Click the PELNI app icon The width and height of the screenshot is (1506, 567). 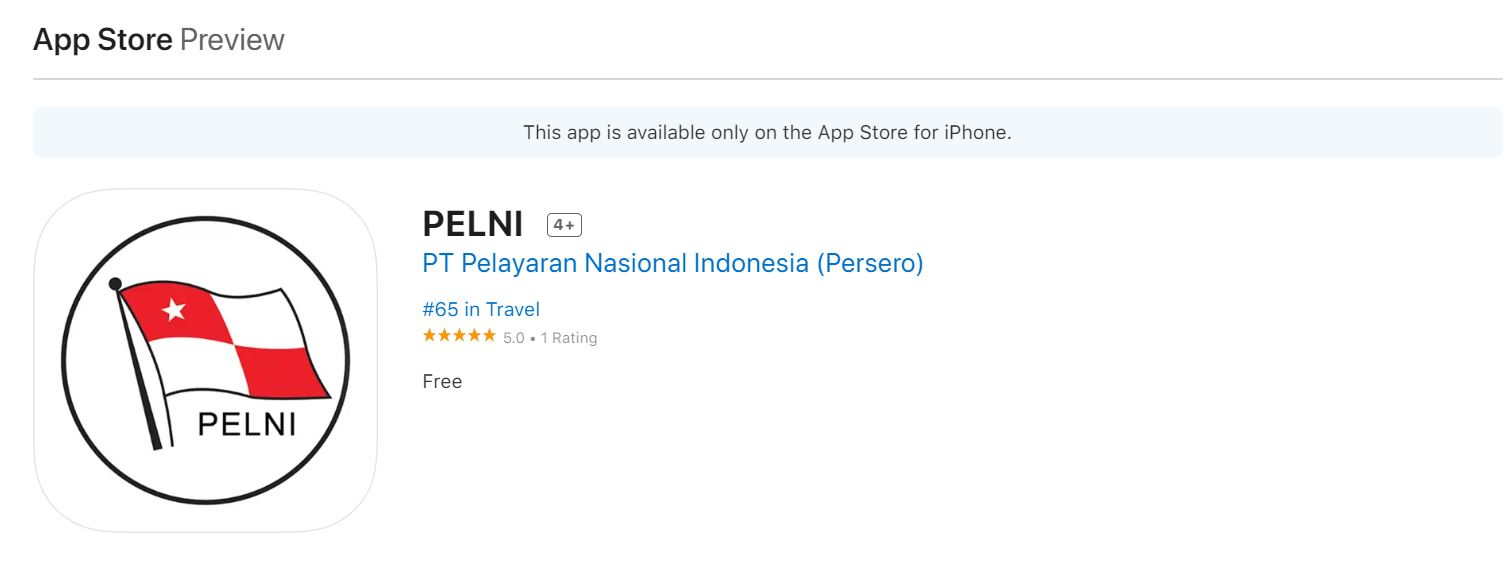[205, 360]
